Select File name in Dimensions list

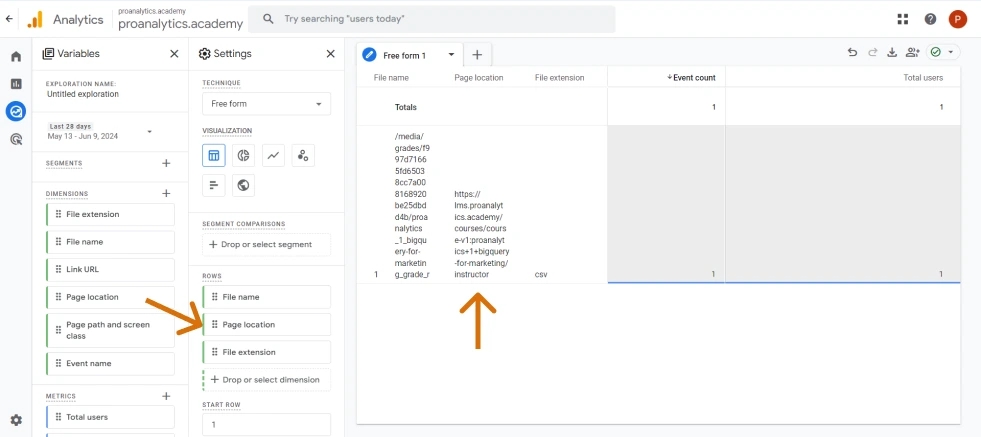[x=110, y=242]
